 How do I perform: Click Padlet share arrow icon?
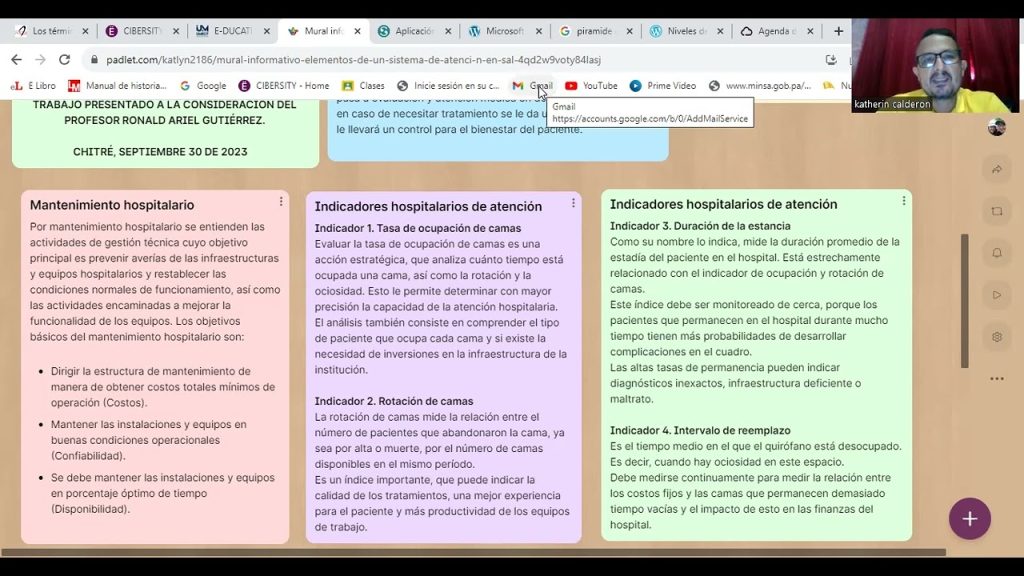pyautogui.click(x=997, y=169)
